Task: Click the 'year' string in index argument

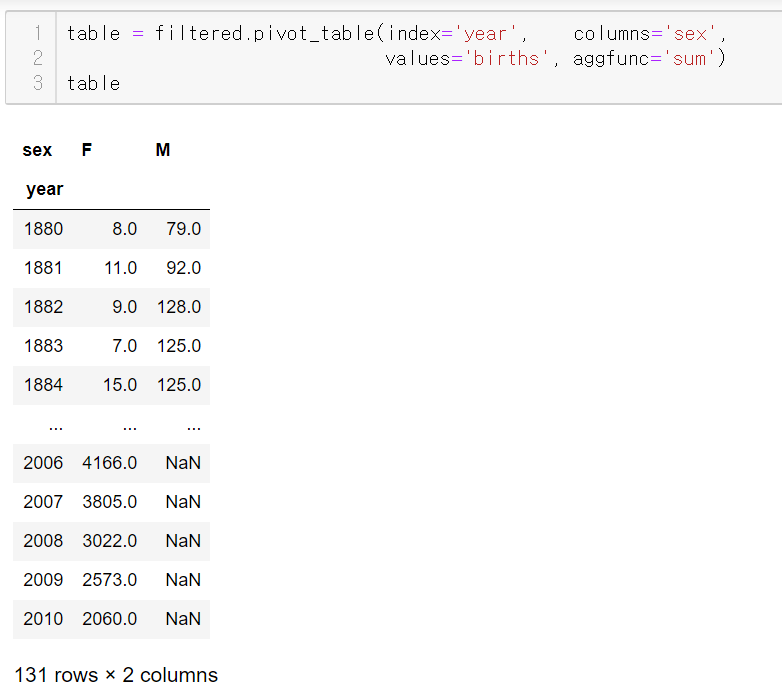Action: [487, 34]
